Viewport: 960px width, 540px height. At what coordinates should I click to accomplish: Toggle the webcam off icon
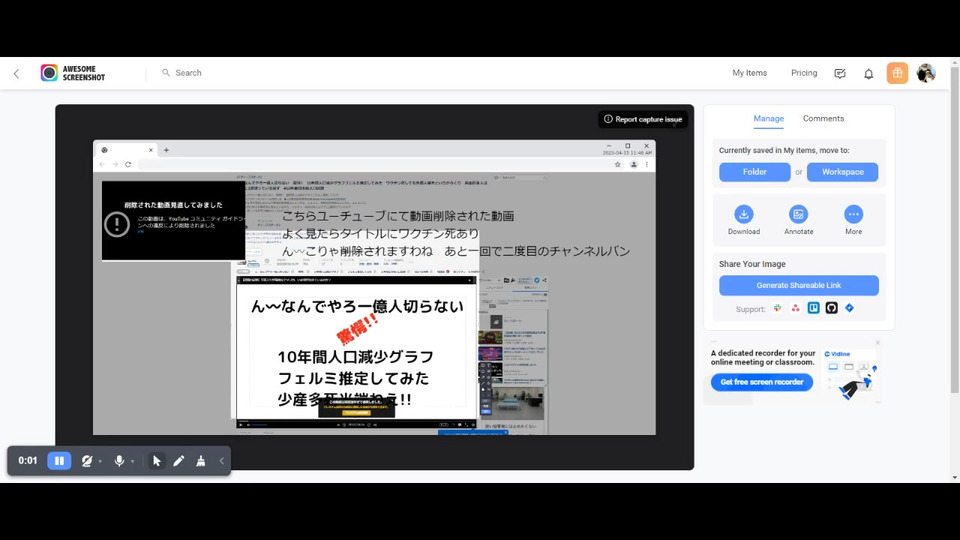pos(87,461)
